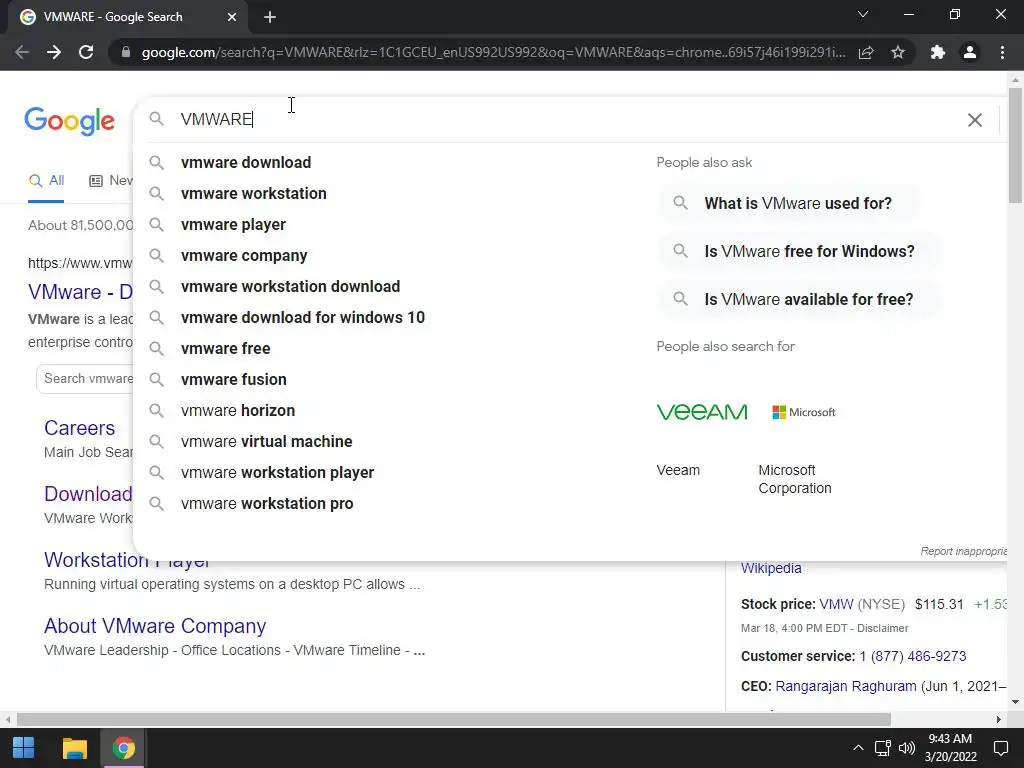1024x768 pixels.
Task: Click Is VMware free for Windows?
Action: (800, 251)
